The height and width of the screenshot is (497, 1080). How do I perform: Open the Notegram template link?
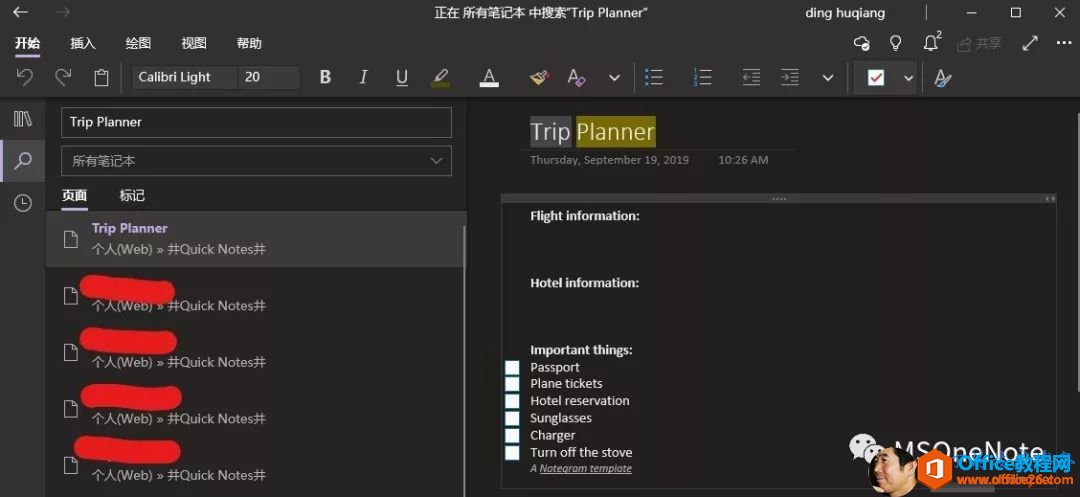585,468
